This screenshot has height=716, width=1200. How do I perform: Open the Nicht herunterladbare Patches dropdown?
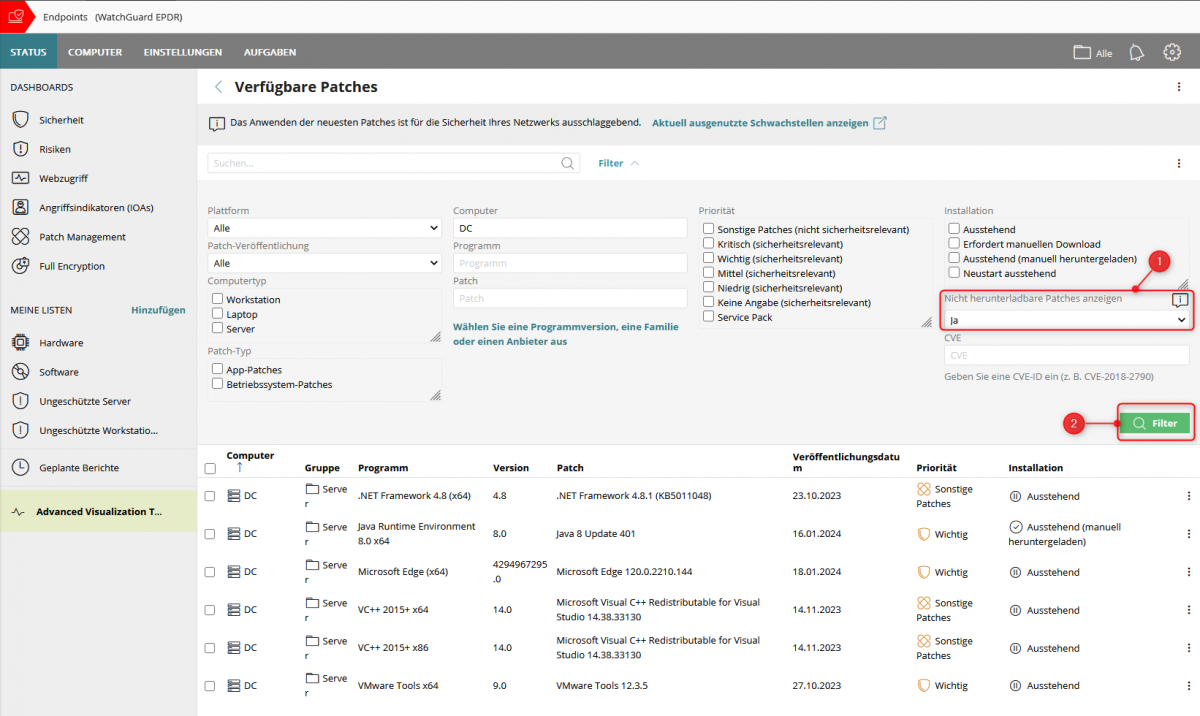click(1065, 317)
